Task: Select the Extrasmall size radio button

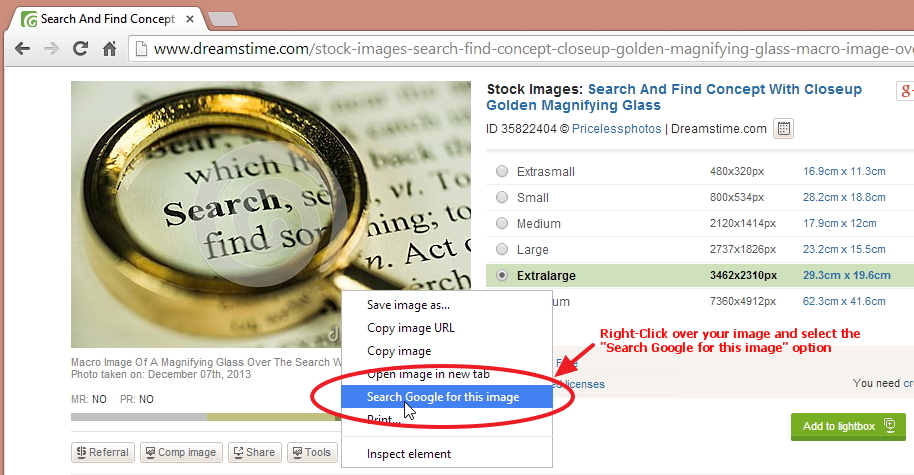Action: pyautogui.click(x=501, y=171)
